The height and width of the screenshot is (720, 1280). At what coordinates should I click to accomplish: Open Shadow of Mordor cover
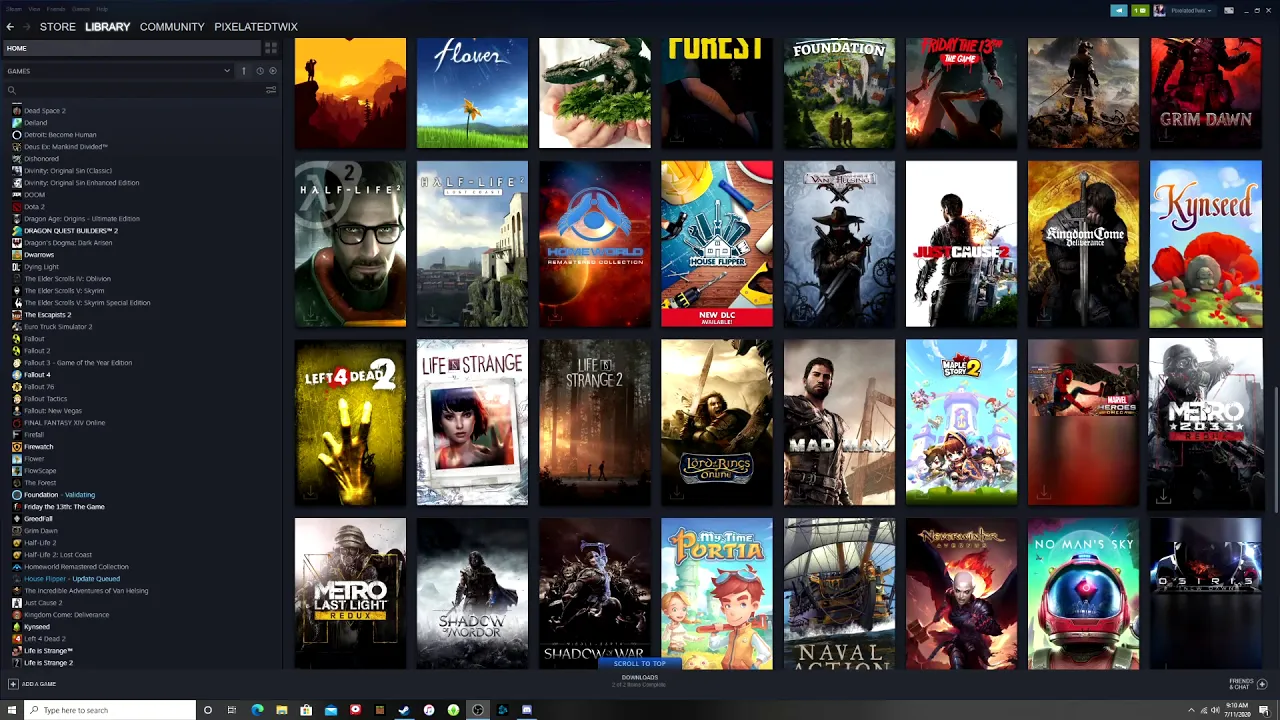coord(472,593)
